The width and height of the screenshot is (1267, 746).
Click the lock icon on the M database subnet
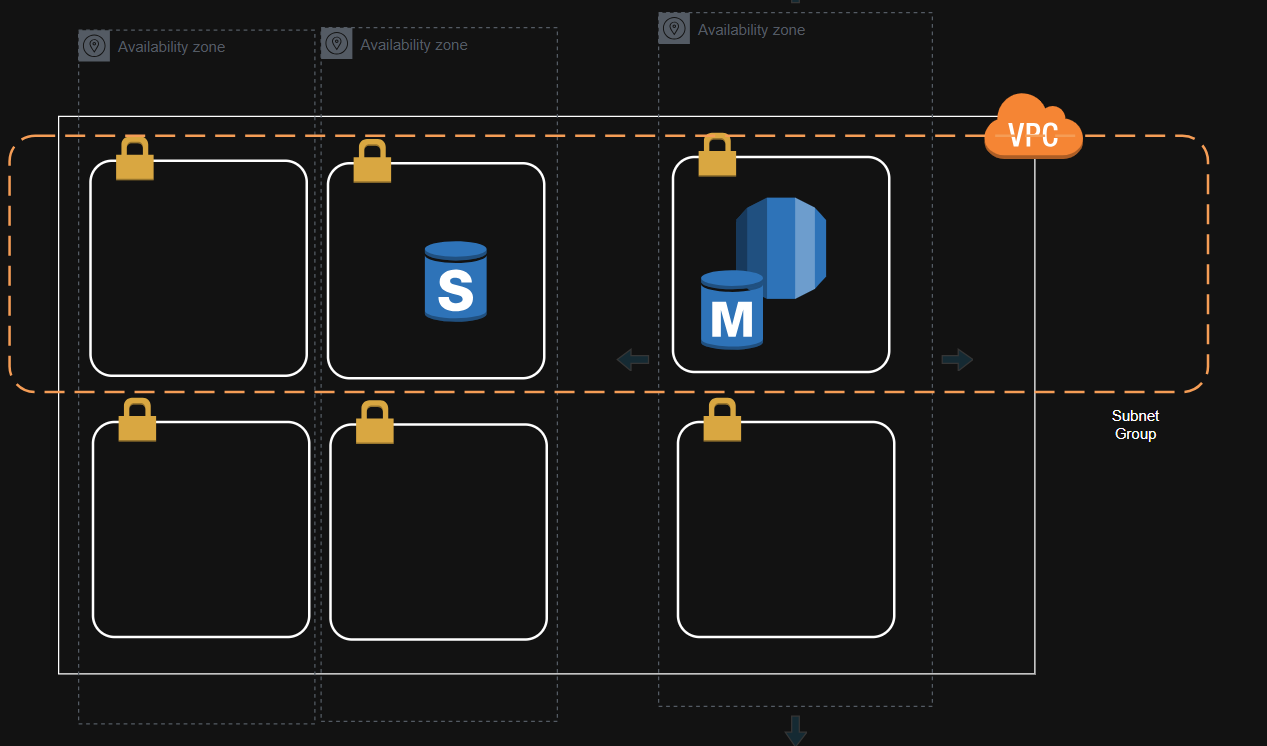717,155
